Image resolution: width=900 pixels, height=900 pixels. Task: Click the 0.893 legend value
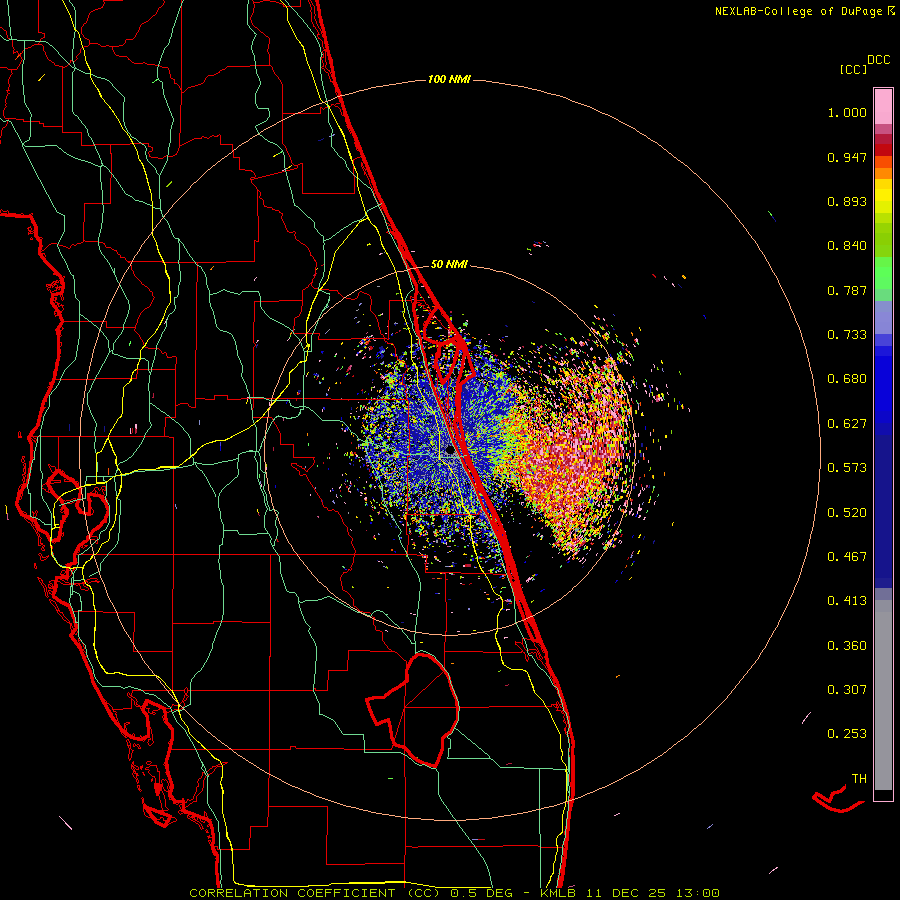coord(847,201)
